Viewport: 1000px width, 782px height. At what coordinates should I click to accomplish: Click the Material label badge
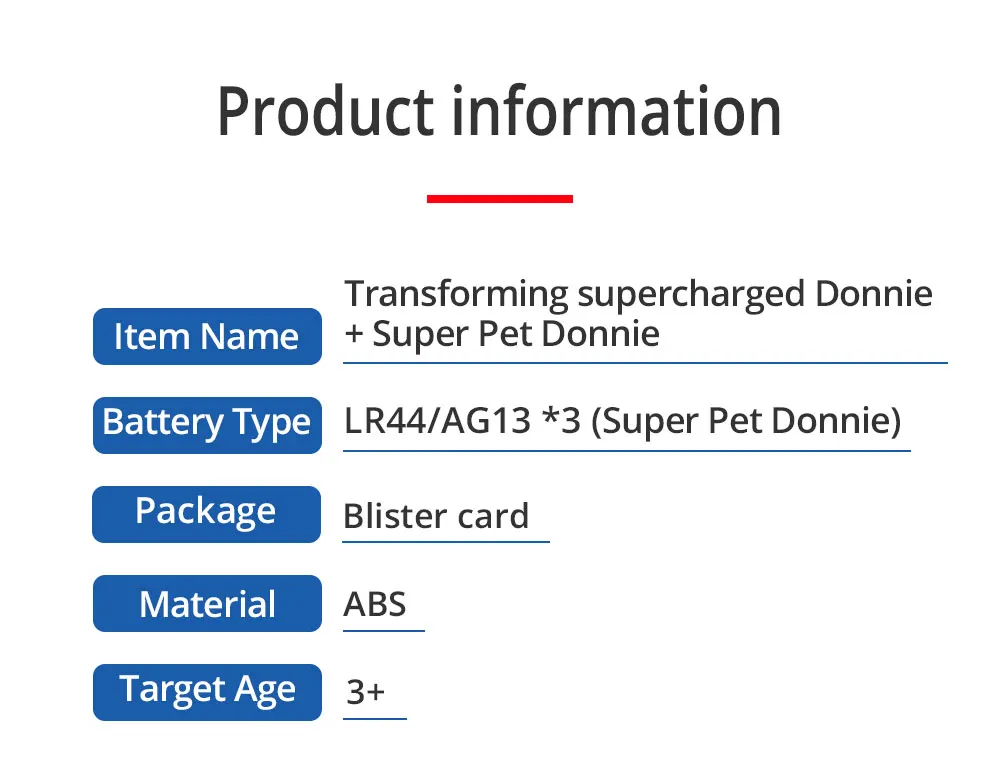(207, 604)
